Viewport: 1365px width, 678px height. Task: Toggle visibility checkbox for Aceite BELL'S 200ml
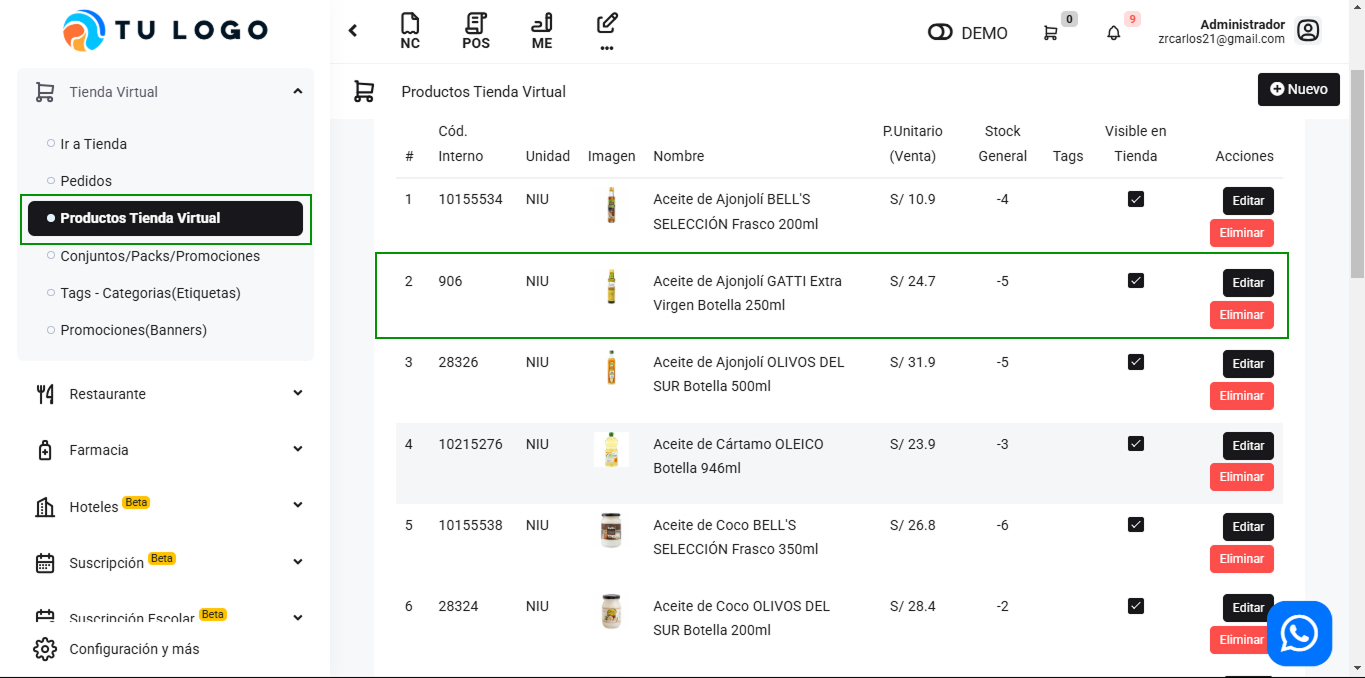[x=1135, y=199]
